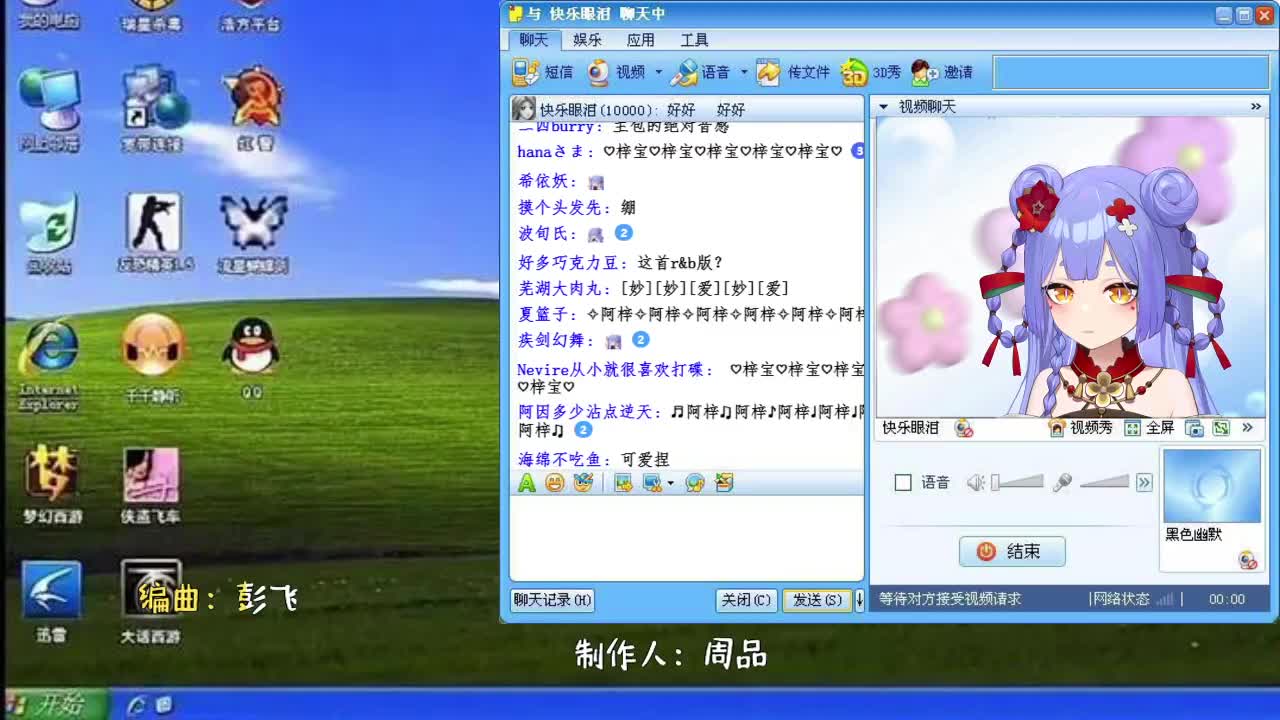This screenshot has height=720, width=1280.
Task: Open the 梦幻西游 desktop icon
Action: [52, 485]
